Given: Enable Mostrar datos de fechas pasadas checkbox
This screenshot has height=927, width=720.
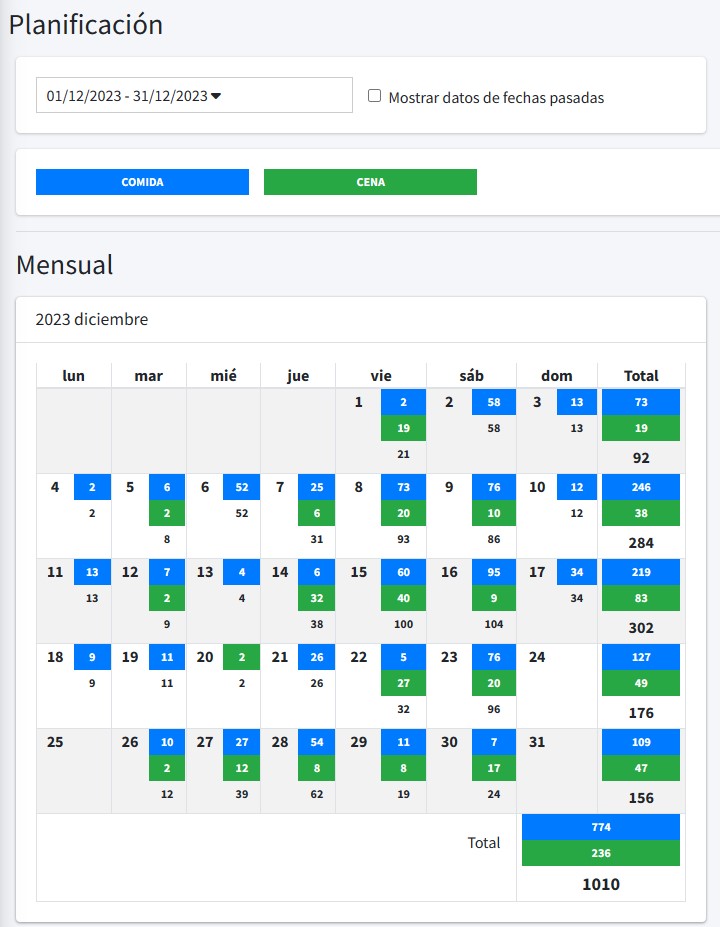Looking at the screenshot, I should [x=375, y=97].
